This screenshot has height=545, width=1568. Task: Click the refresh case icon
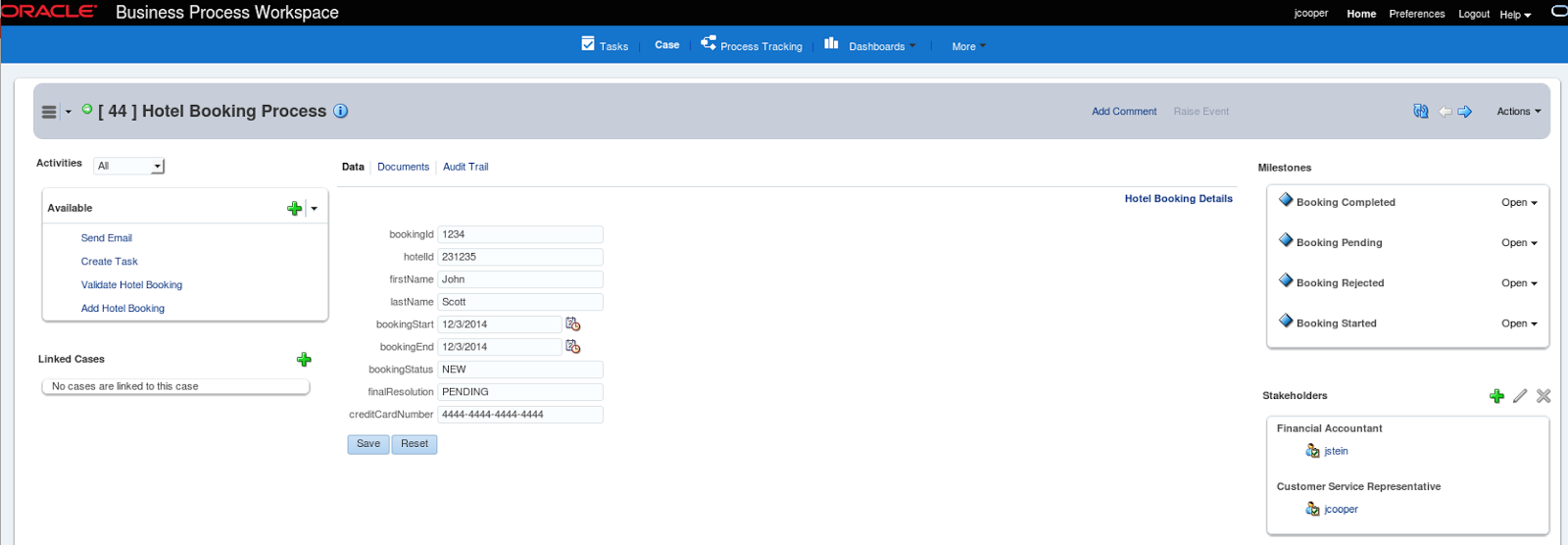(x=1421, y=112)
